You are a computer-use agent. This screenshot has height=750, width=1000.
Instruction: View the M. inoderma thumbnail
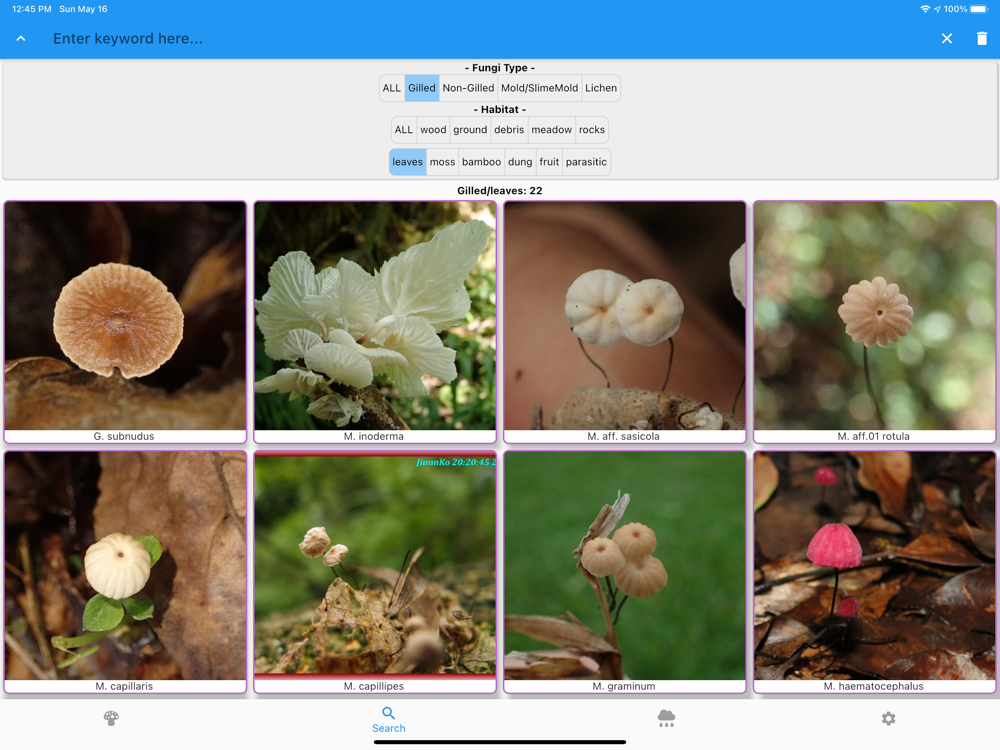pos(375,317)
